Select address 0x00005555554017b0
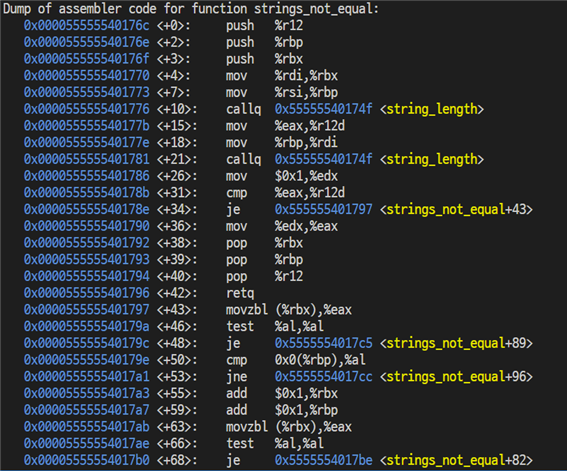The height and width of the screenshot is (471, 567). pos(86,460)
